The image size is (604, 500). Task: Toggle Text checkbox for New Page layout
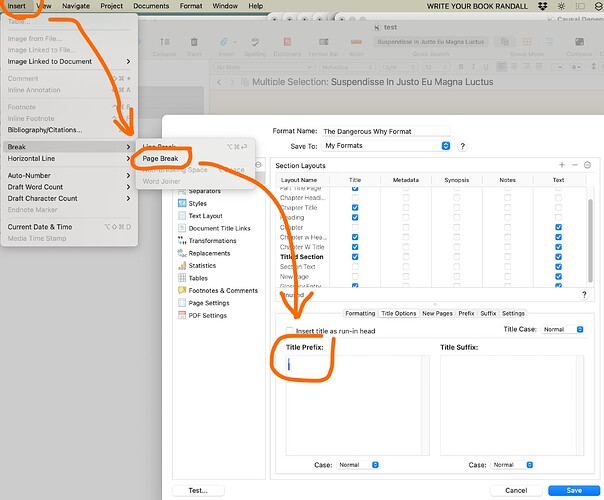coord(558,277)
